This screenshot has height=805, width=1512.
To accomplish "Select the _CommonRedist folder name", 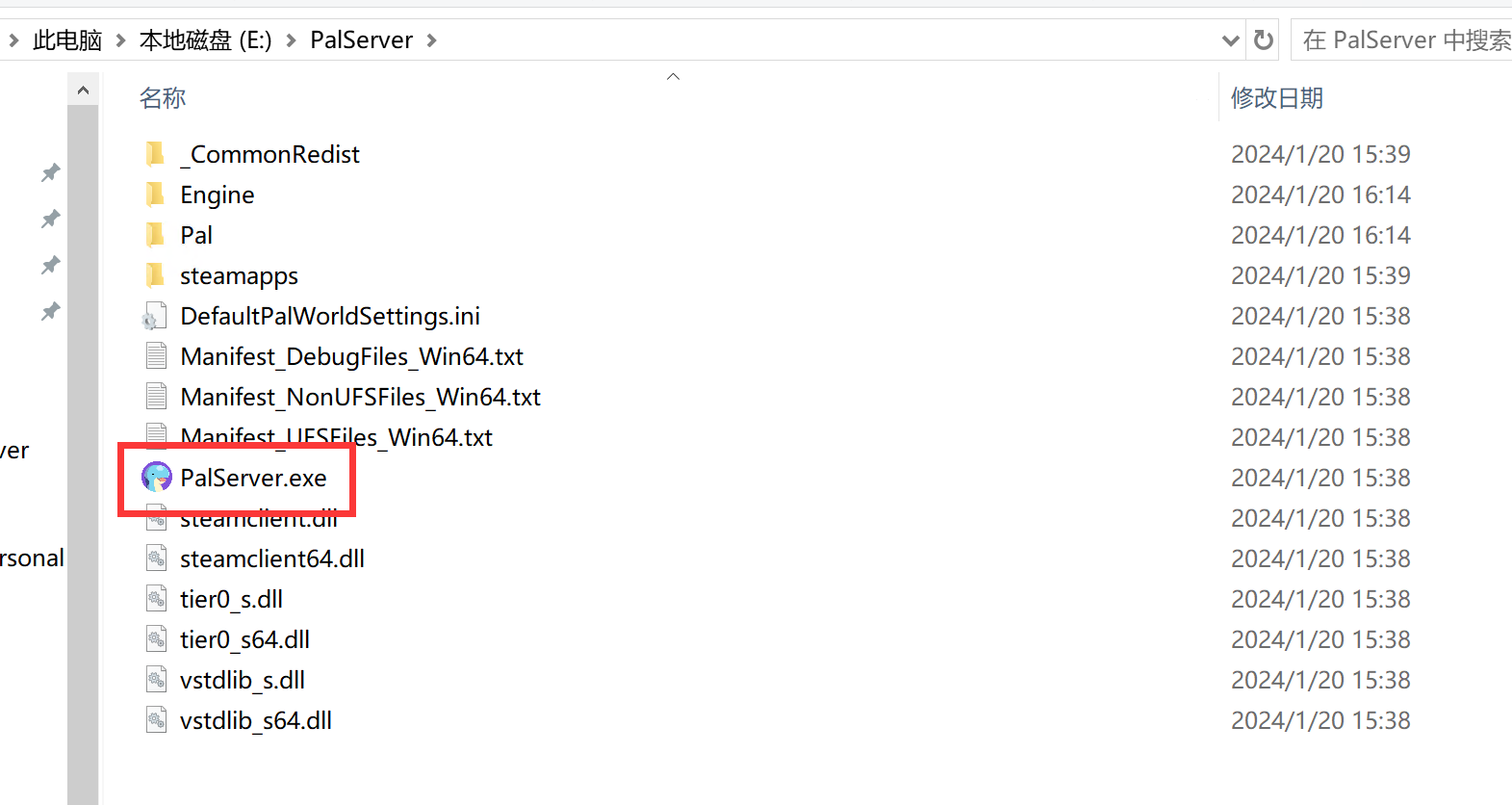I will (269, 154).
